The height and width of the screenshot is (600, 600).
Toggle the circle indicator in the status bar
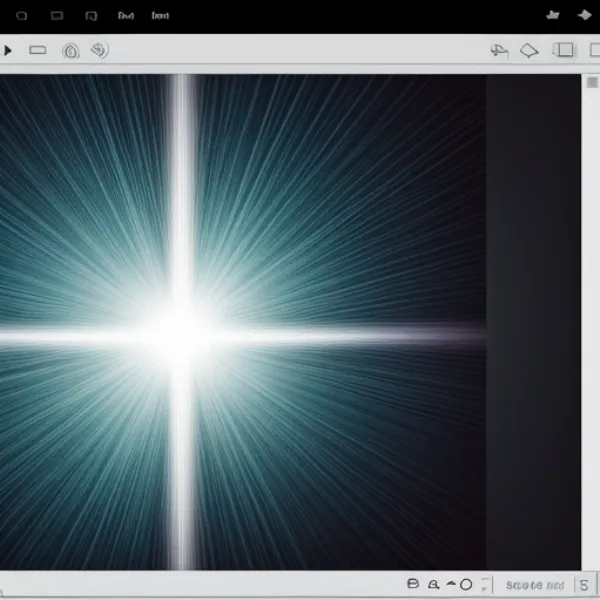(466, 584)
